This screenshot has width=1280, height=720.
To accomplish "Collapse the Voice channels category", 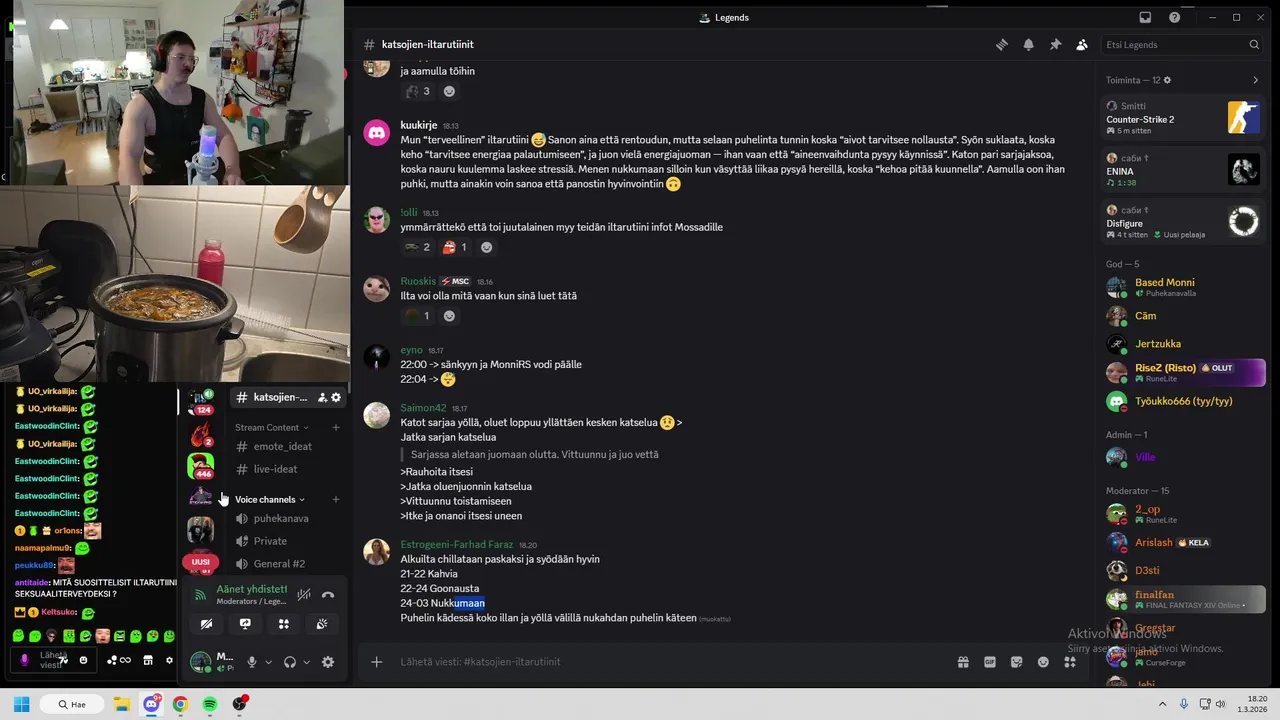I will [270, 499].
